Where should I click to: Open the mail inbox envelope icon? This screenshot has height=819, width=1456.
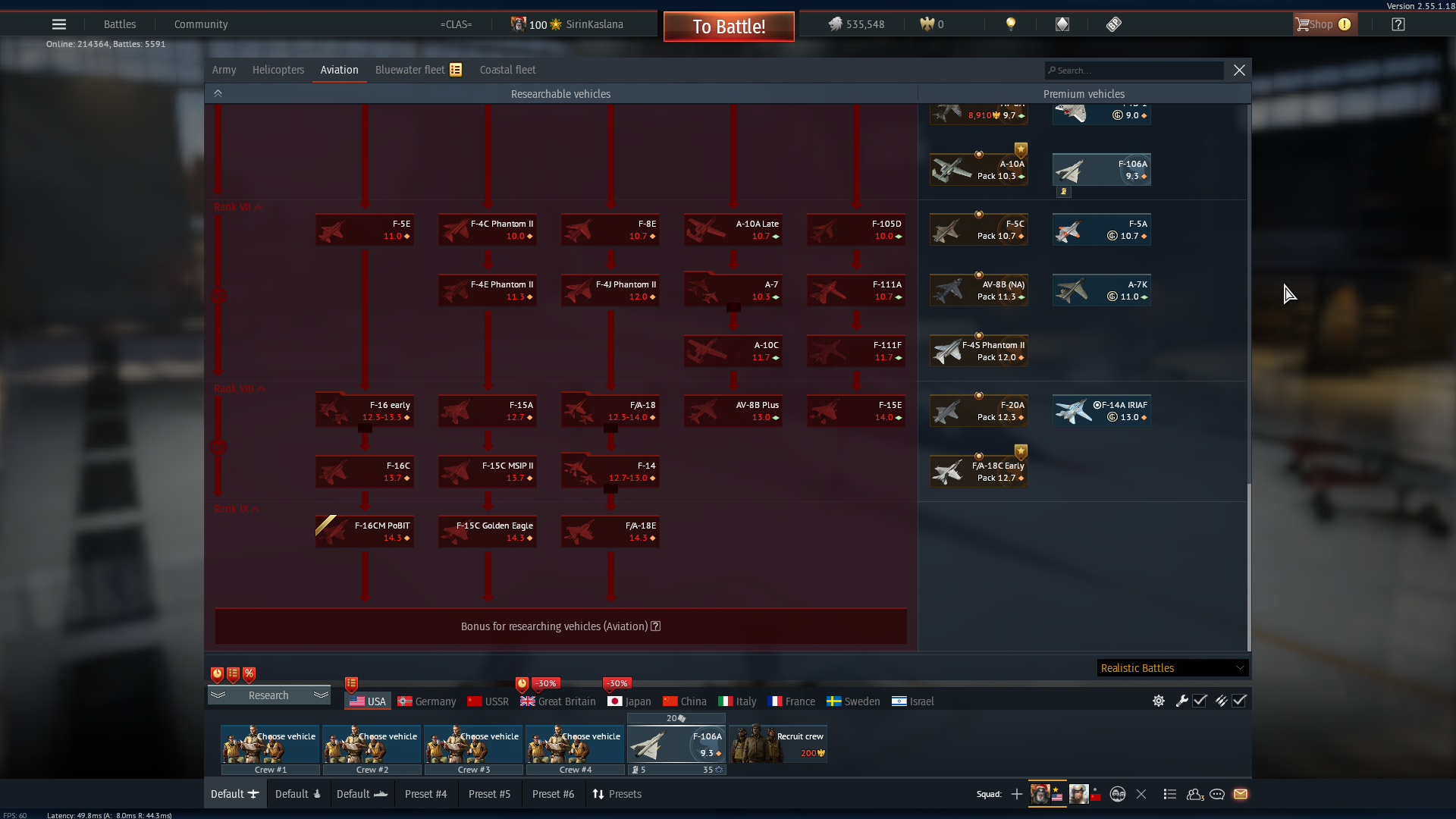click(x=1241, y=794)
